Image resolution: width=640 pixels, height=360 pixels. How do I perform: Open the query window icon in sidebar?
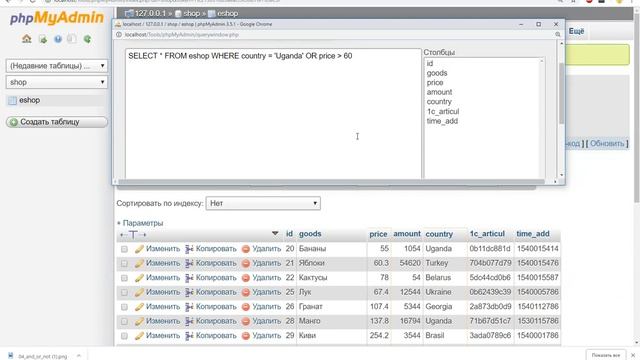point(72,39)
